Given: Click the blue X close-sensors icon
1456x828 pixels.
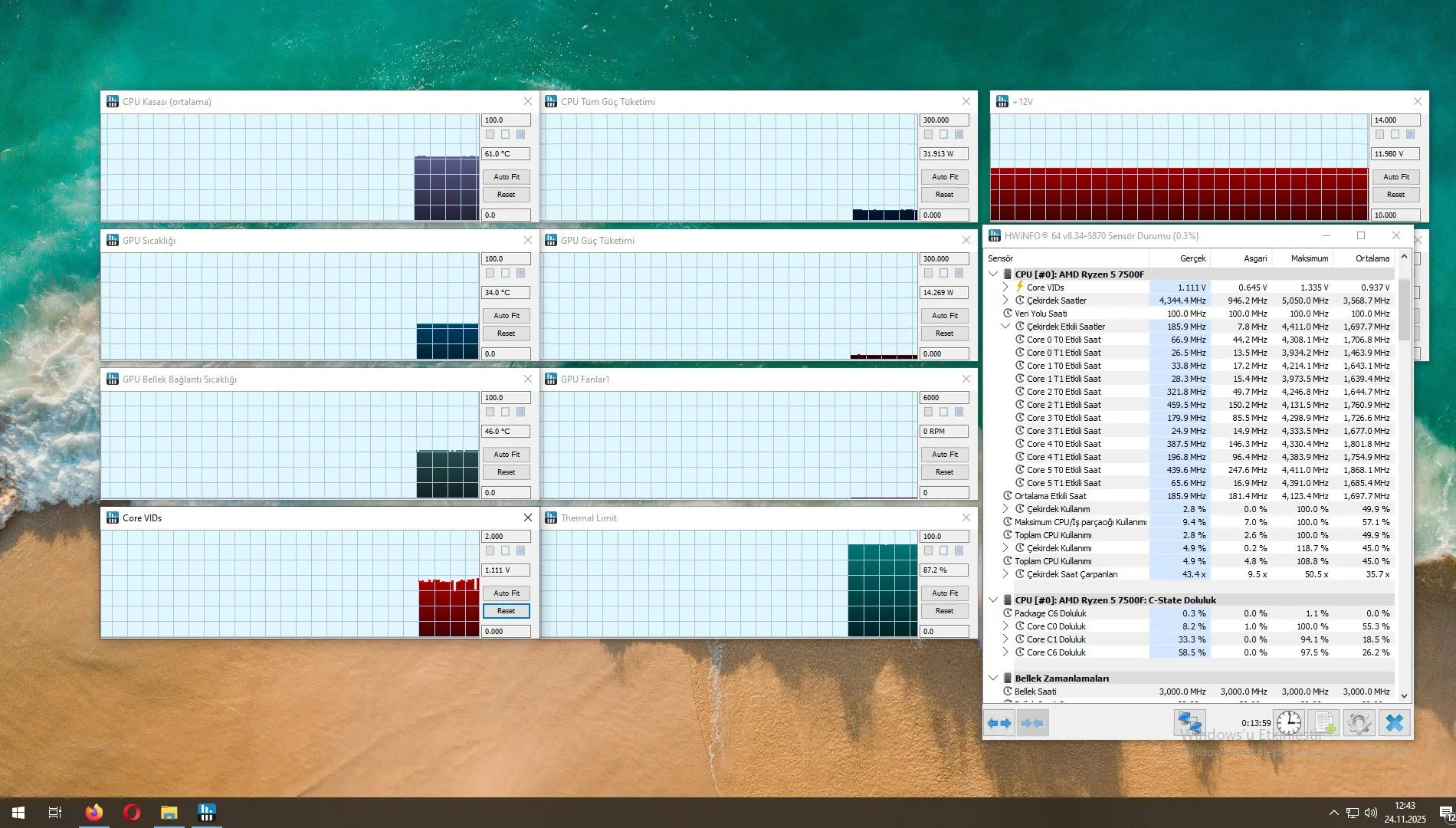Looking at the screenshot, I should [x=1395, y=723].
